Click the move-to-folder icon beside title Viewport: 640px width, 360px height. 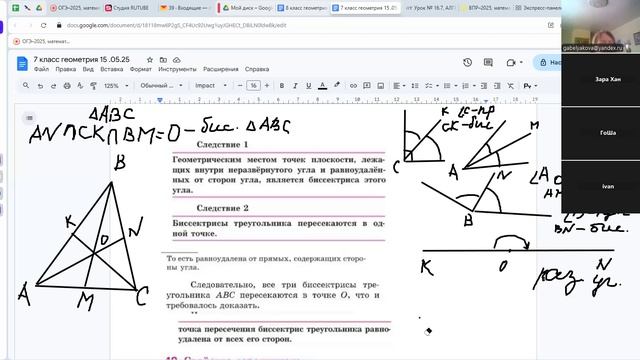[163, 60]
